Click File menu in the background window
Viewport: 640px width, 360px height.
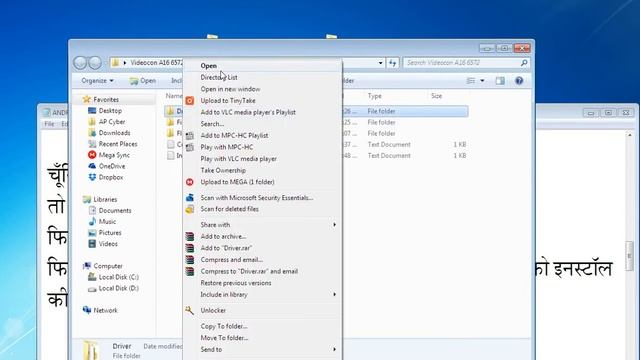[49, 124]
